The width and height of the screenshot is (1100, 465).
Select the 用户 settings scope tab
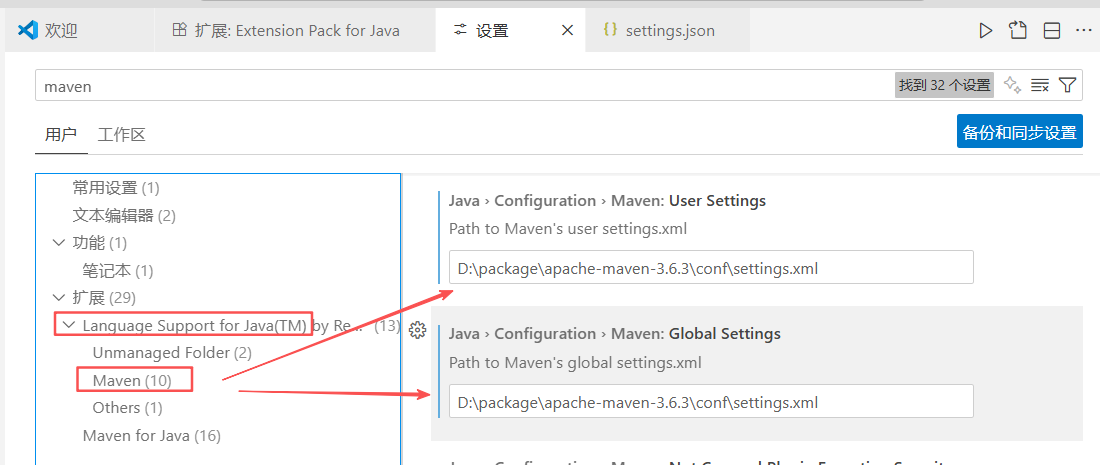coord(61,134)
